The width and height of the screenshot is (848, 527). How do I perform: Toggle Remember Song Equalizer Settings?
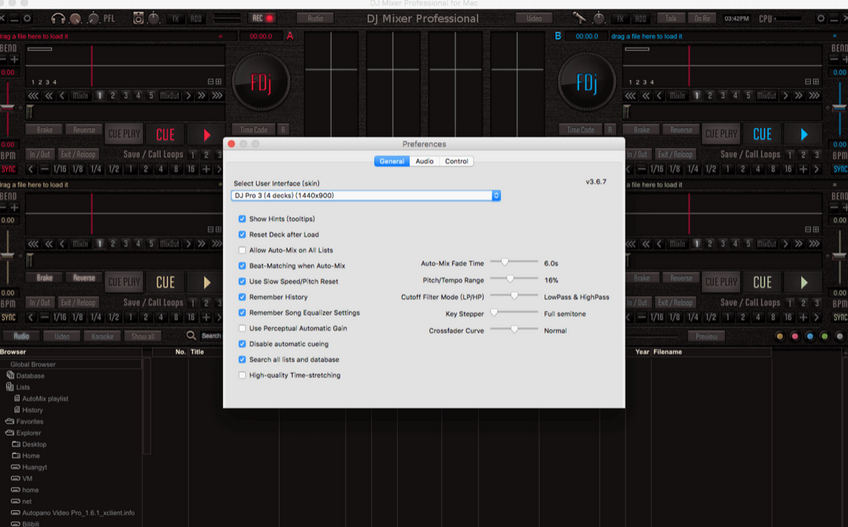[x=242, y=313]
